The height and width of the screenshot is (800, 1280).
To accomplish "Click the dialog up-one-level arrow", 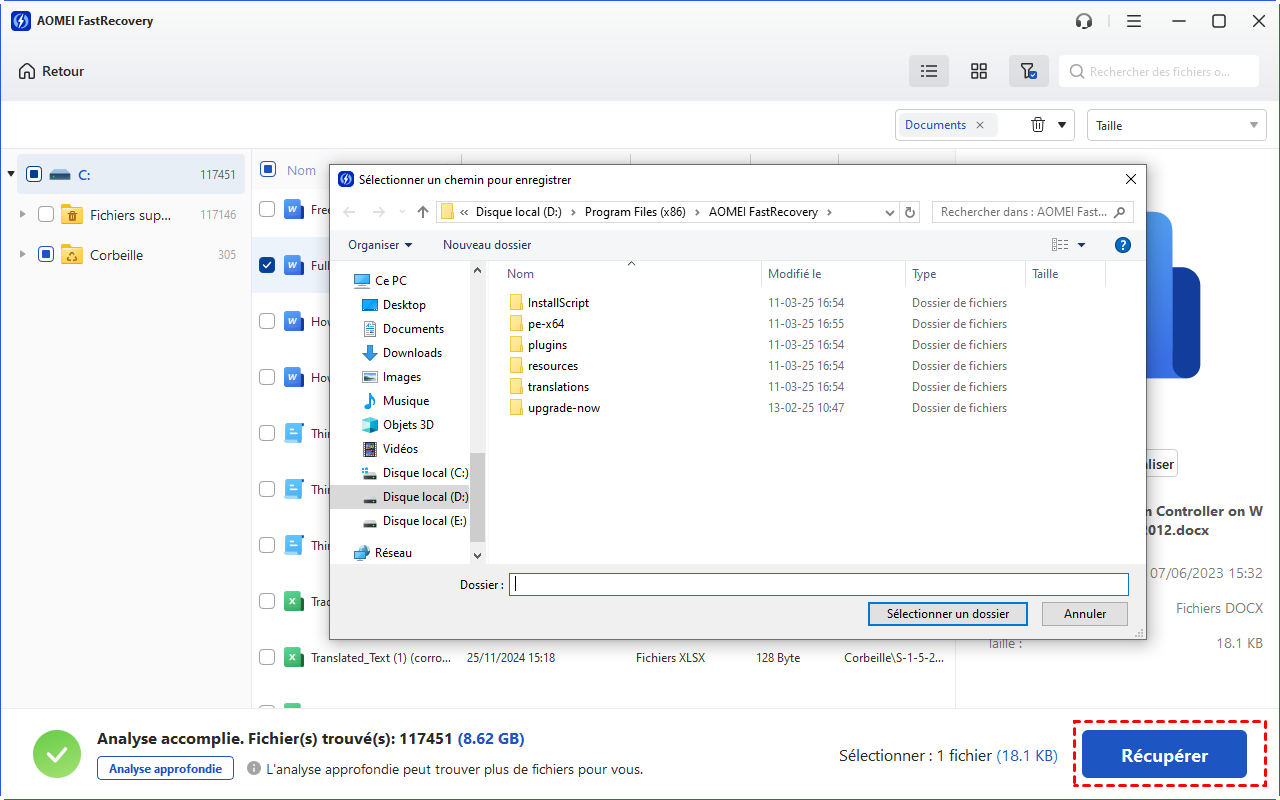I will [423, 212].
